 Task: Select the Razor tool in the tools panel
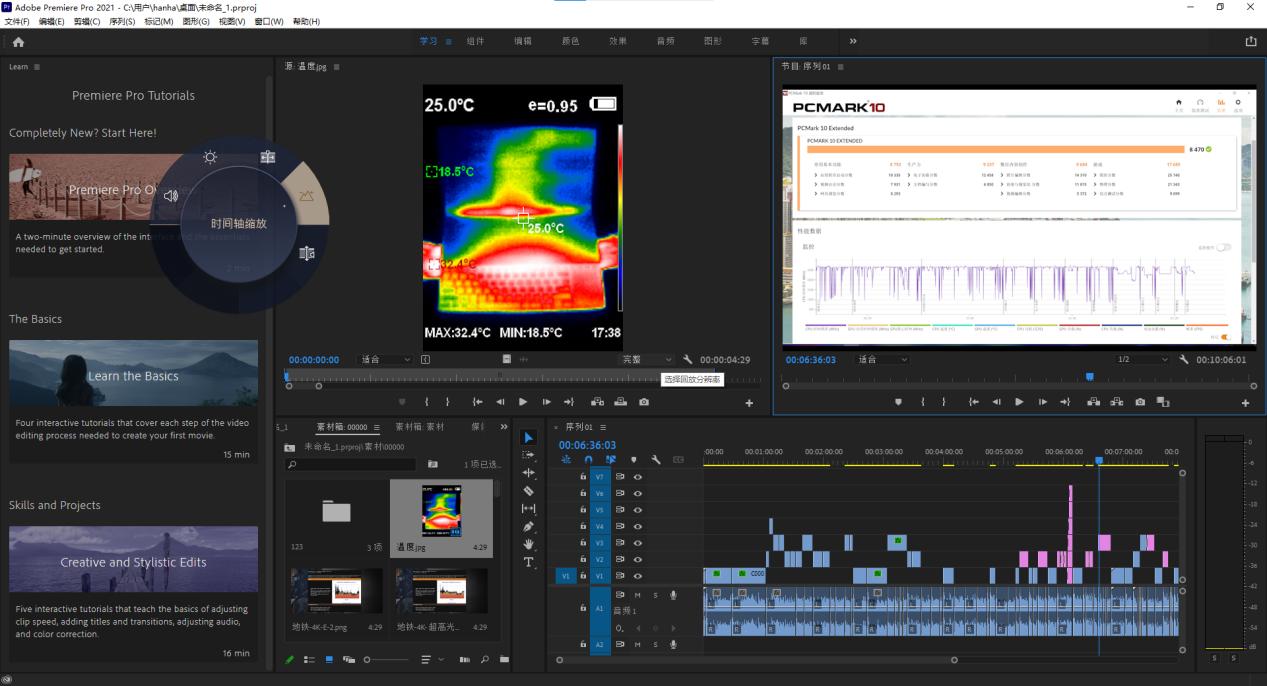(x=529, y=491)
